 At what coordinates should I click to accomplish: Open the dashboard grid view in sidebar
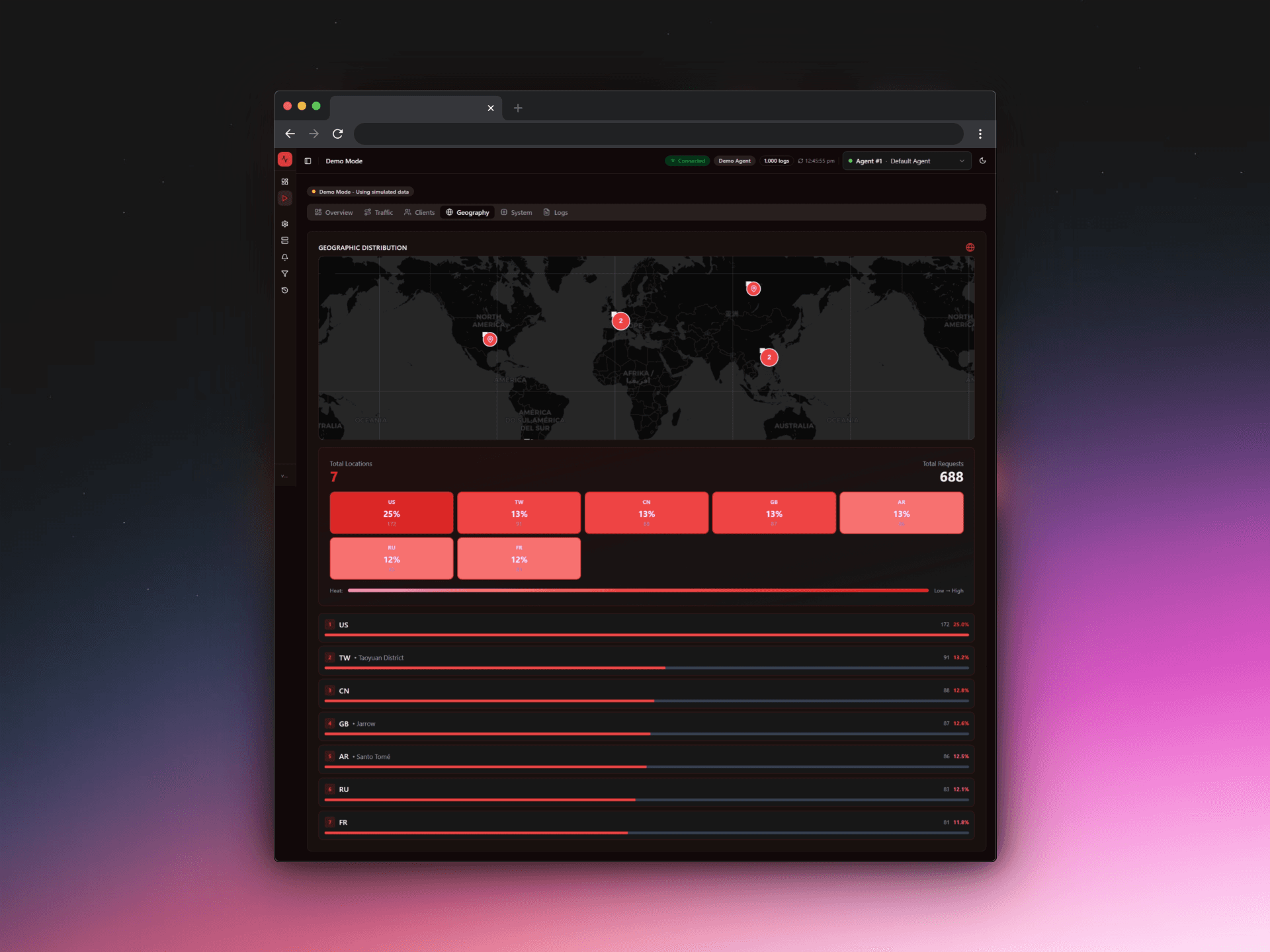[284, 181]
